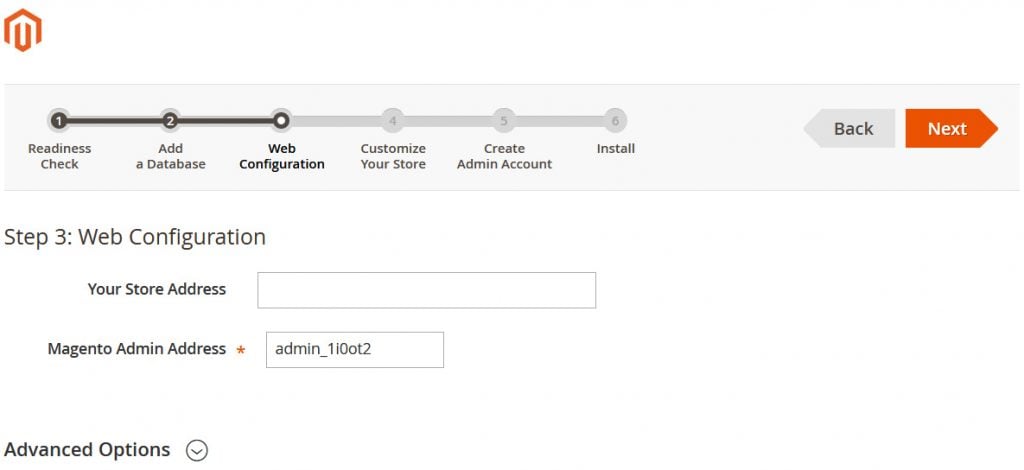This screenshot has height=470, width=1024.
Task: Select the Create Admin Account step label
Action: (504, 156)
